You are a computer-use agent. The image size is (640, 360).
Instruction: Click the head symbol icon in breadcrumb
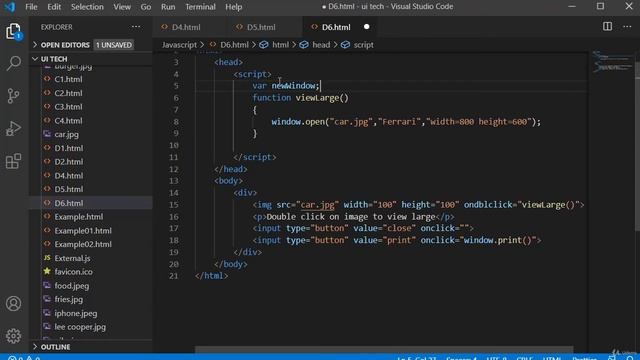304,45
